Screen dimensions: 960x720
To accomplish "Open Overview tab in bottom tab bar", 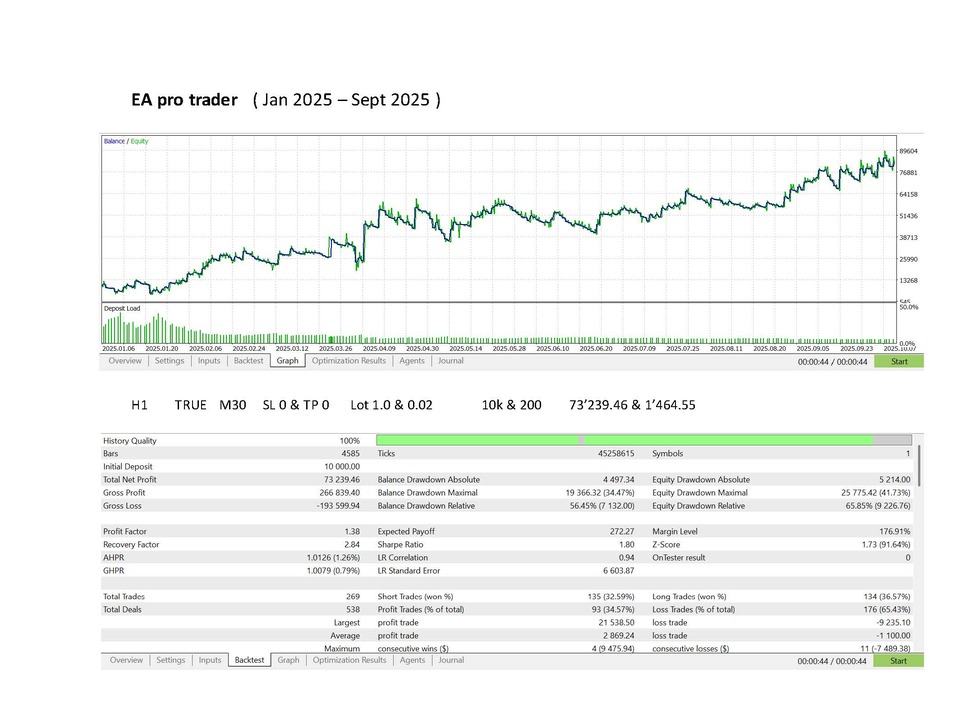I will click(125, 660).
